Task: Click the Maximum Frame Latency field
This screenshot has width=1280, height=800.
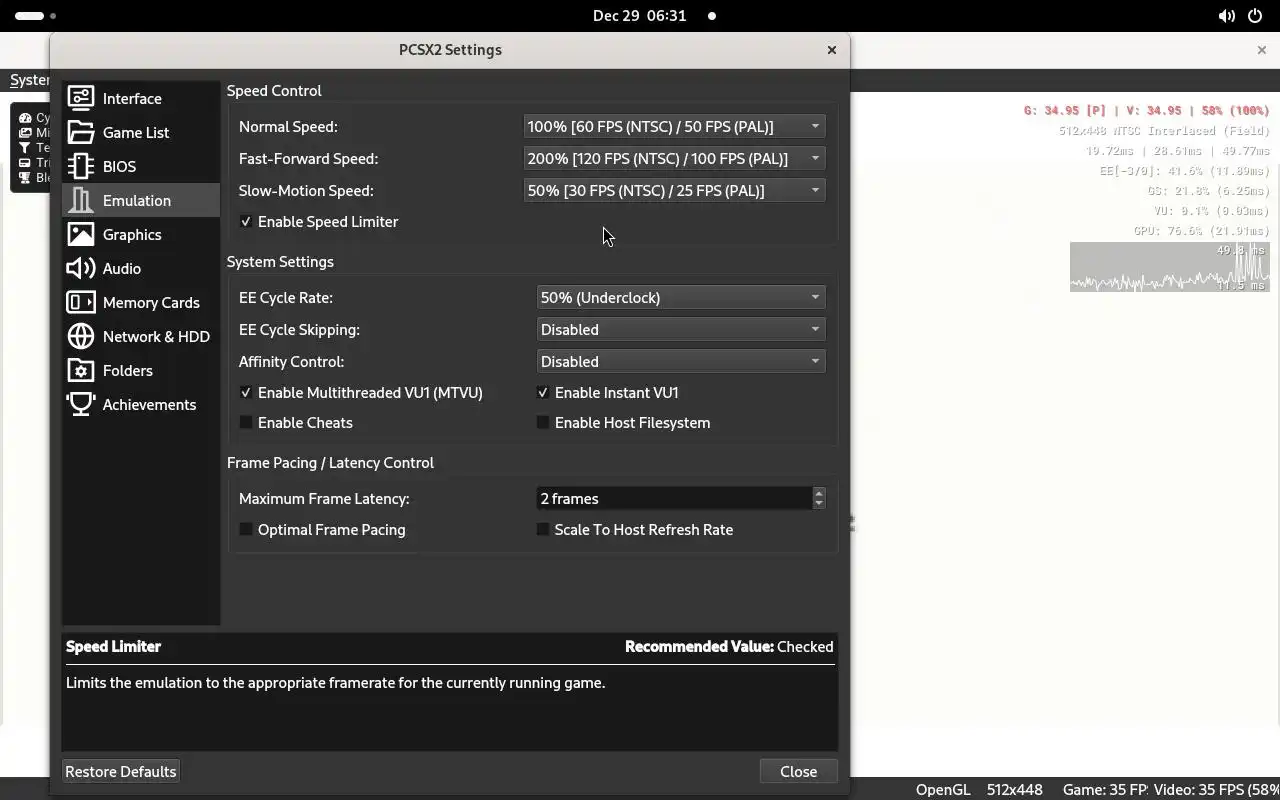Action: coord(674,498)
